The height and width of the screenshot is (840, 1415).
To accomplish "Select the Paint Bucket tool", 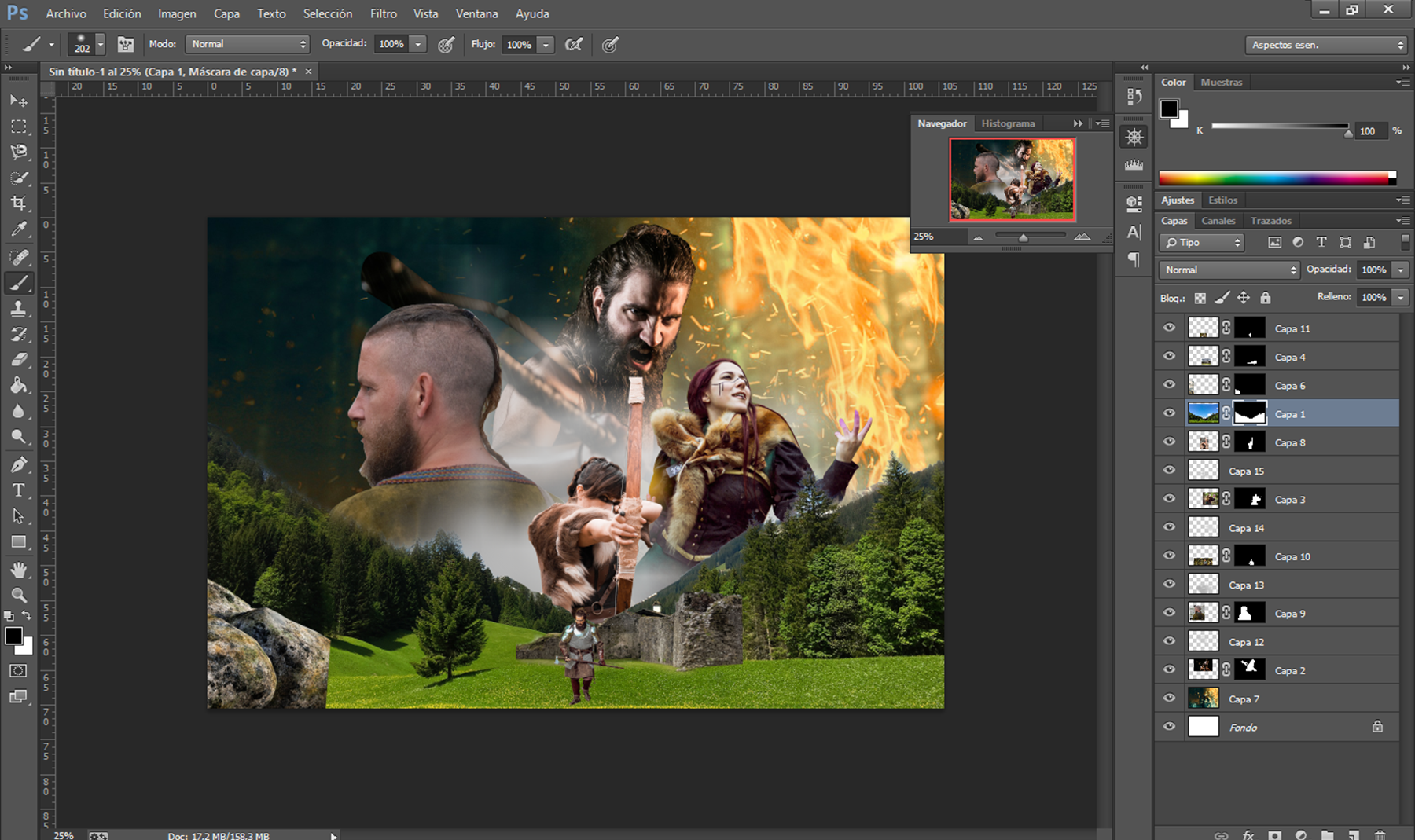I will tap(19, 385).
